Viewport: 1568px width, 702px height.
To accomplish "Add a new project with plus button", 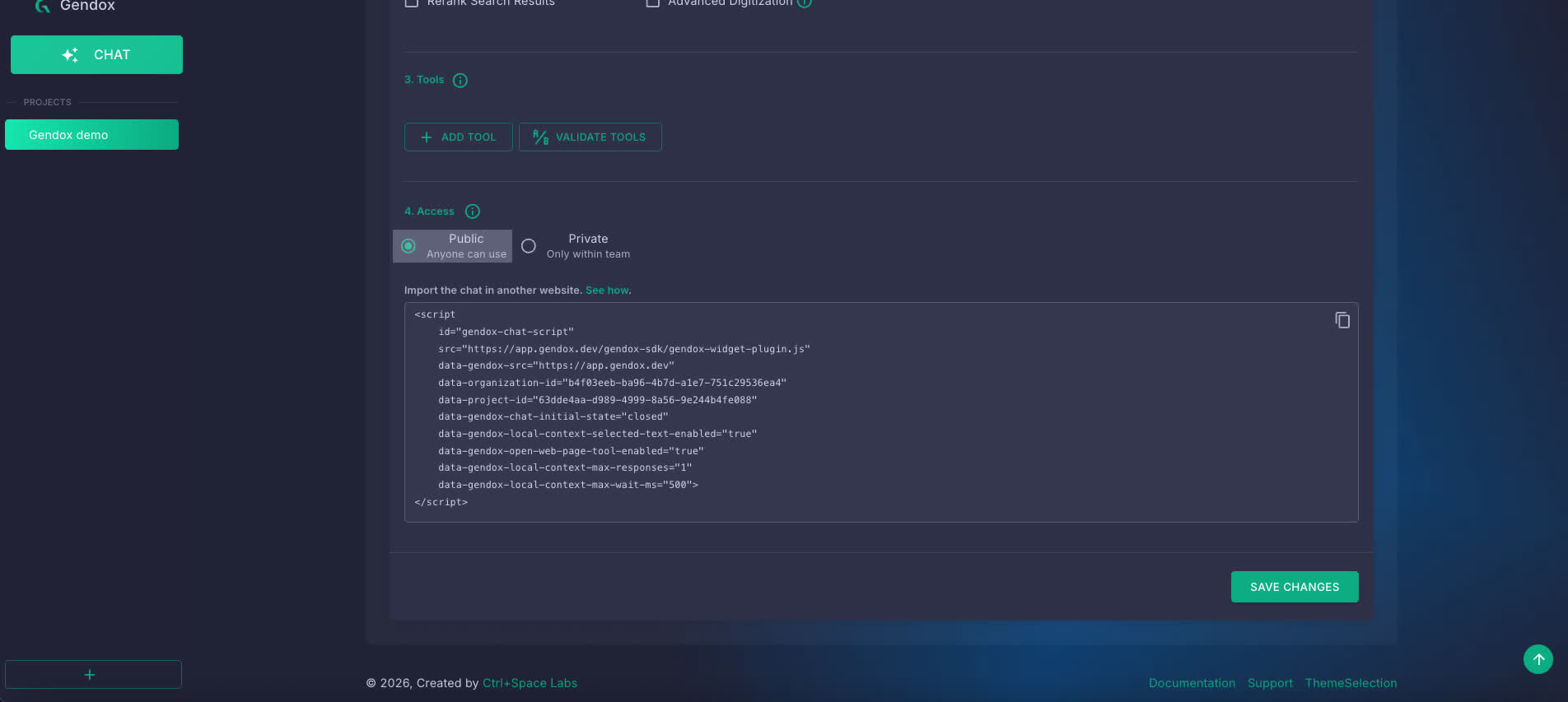I will 93,675.
